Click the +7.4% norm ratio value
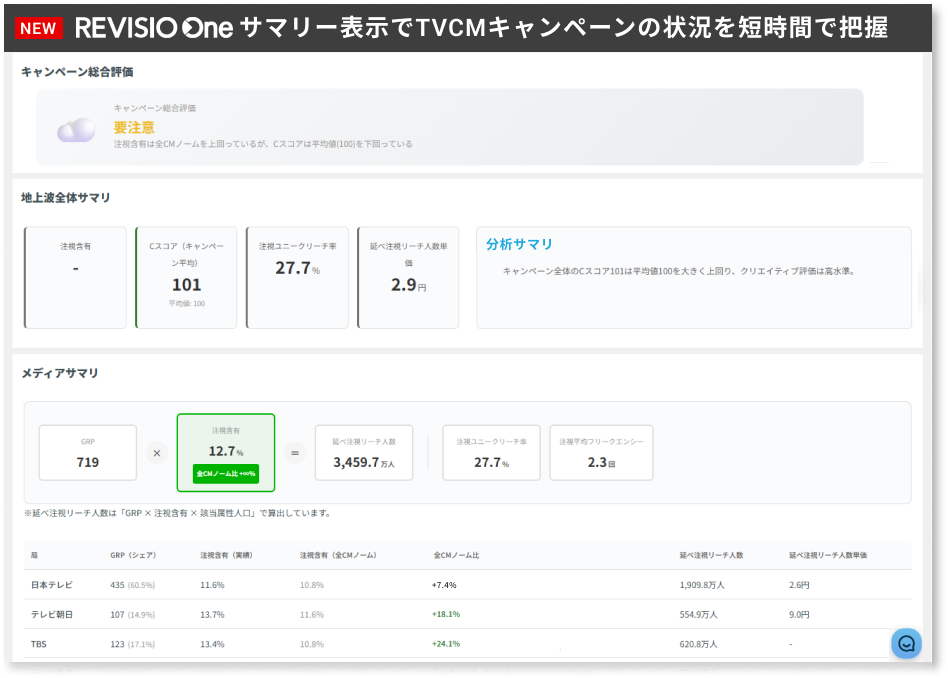Image resolution: width=948 pixels, height=678 pixels. tap(444, 585)
